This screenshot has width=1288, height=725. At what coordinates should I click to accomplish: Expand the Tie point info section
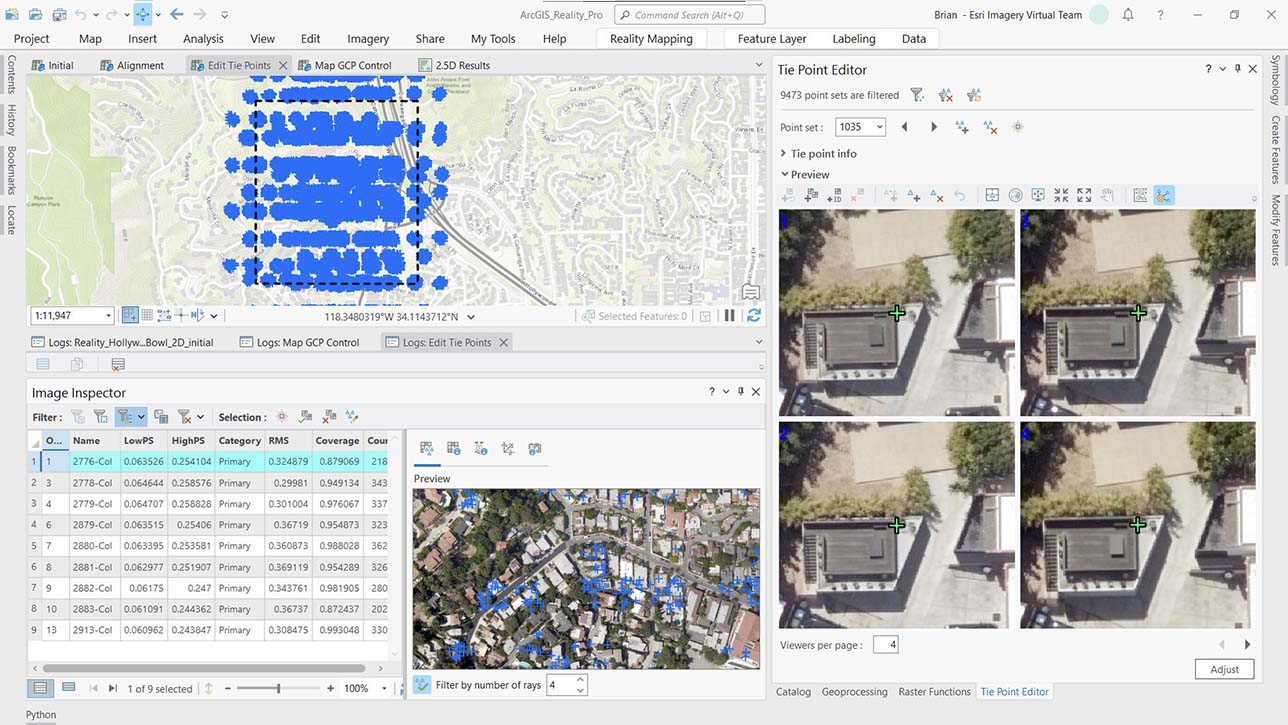tap(783, 153)
